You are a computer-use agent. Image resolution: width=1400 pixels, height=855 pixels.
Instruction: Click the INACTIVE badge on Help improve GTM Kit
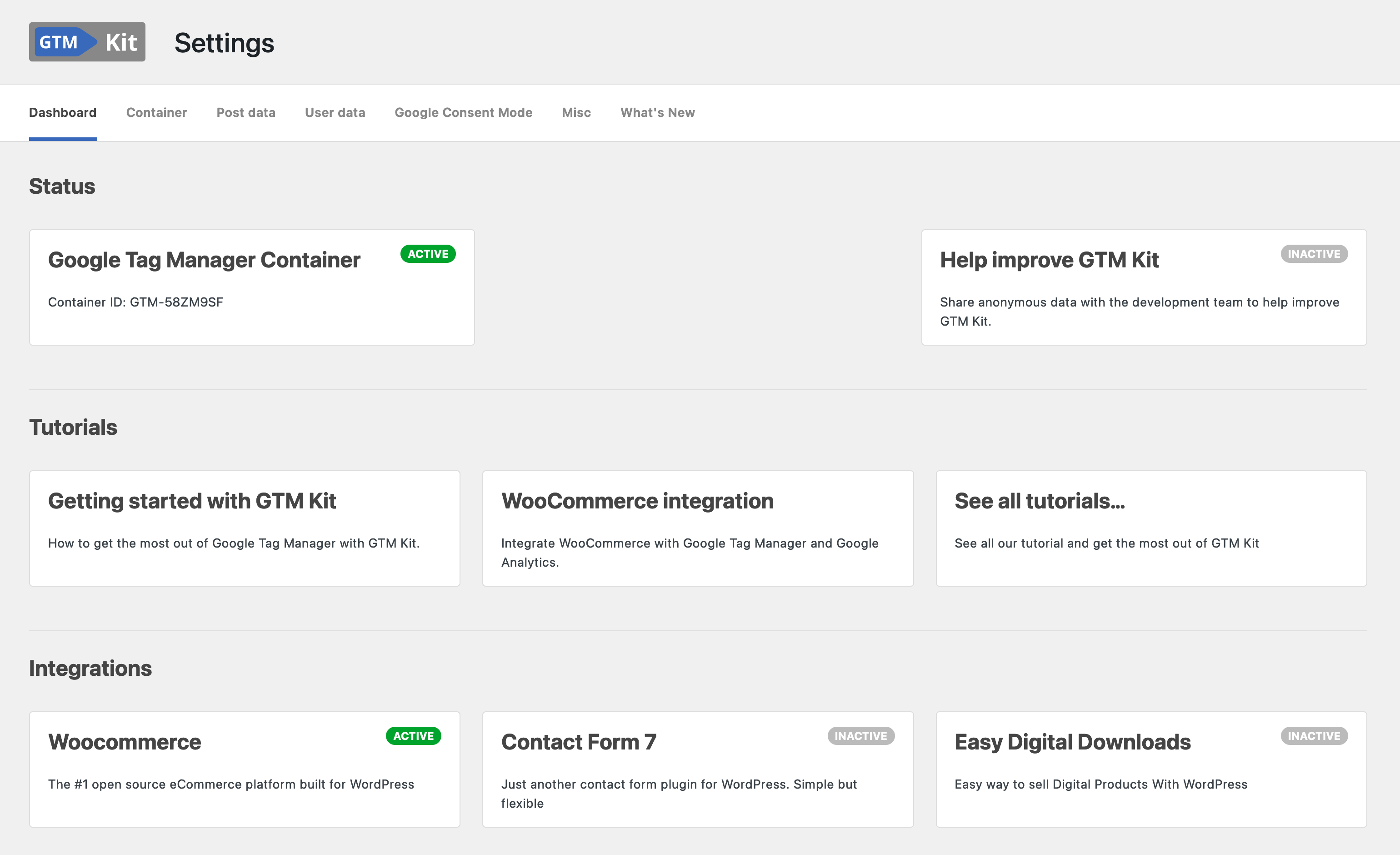pos(1314,253)
